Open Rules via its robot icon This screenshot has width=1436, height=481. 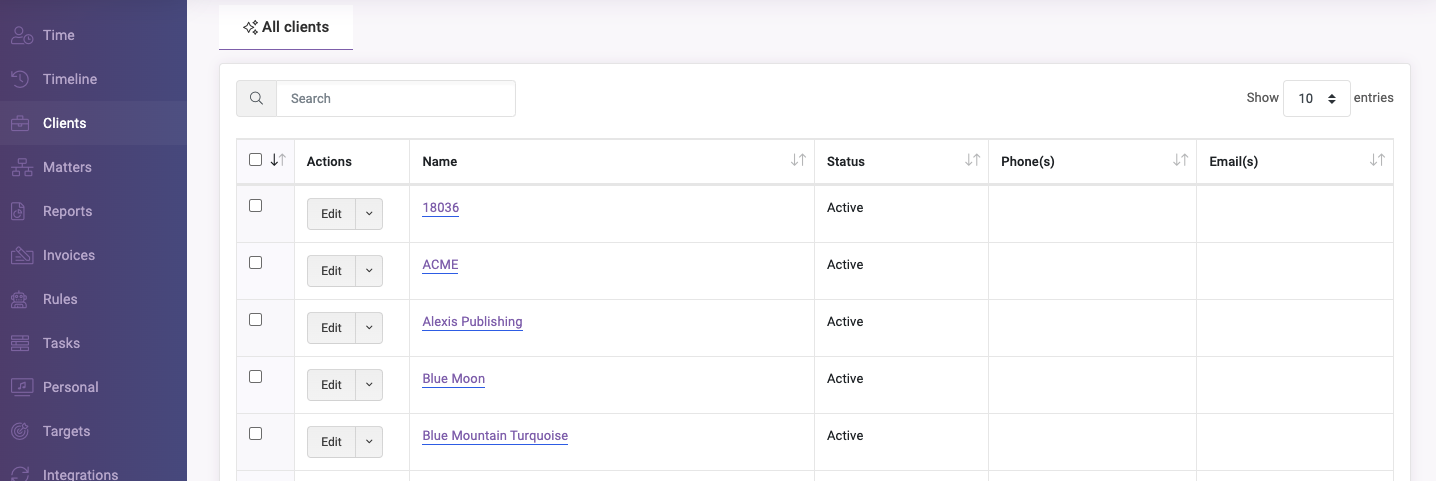[22, 299]
